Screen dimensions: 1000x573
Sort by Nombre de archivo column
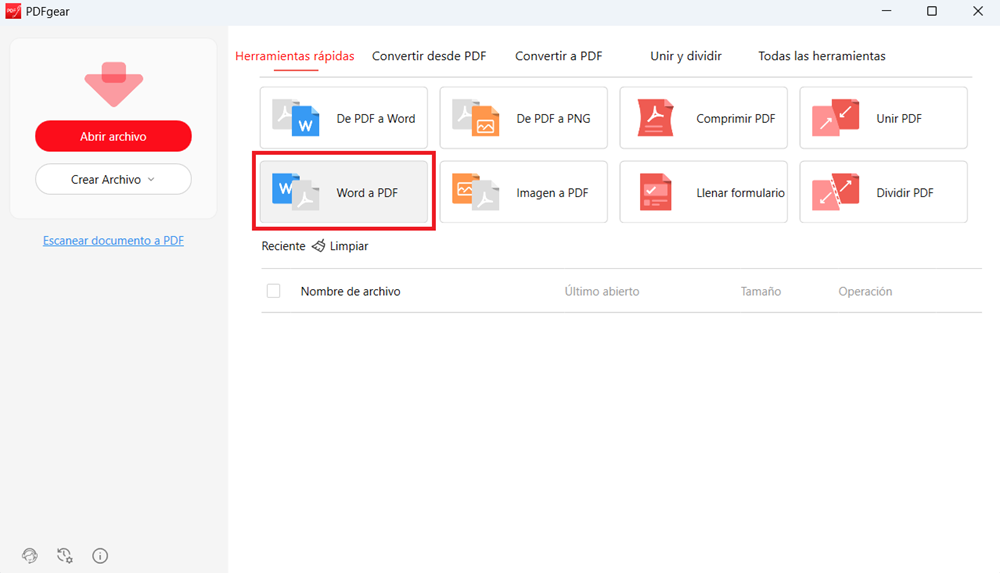pos(351,292)
